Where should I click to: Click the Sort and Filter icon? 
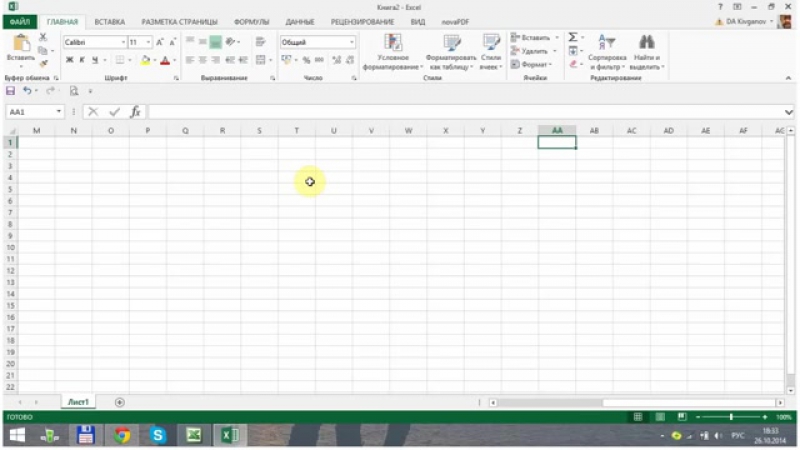pos(606,42)
